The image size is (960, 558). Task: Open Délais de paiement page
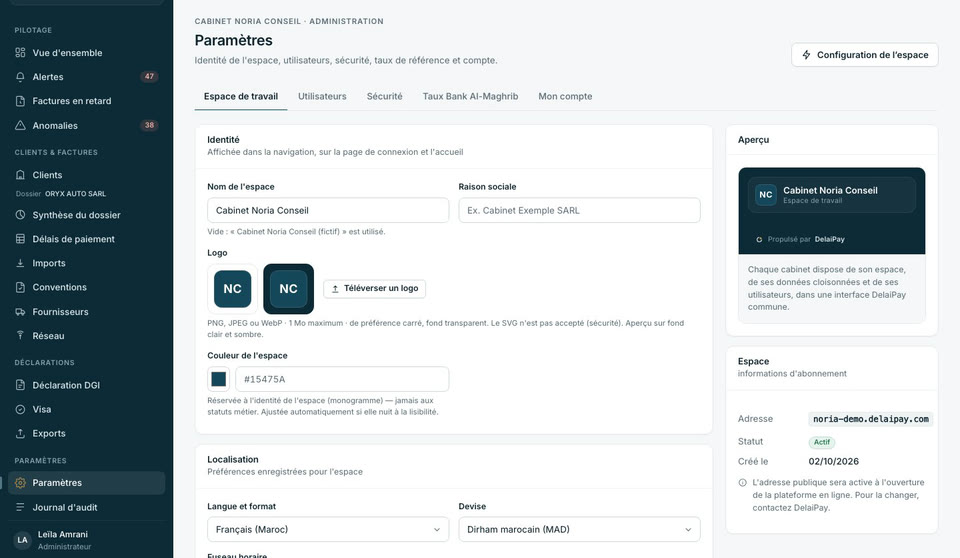click(x=86, y=239)
